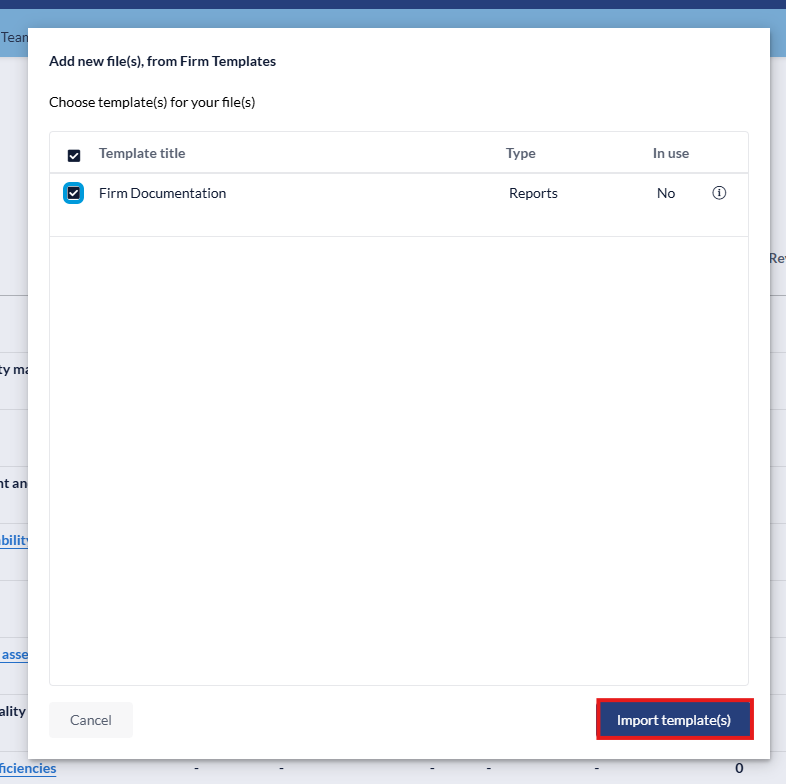Click the Choose template(s) instruction text

[152, 102]
